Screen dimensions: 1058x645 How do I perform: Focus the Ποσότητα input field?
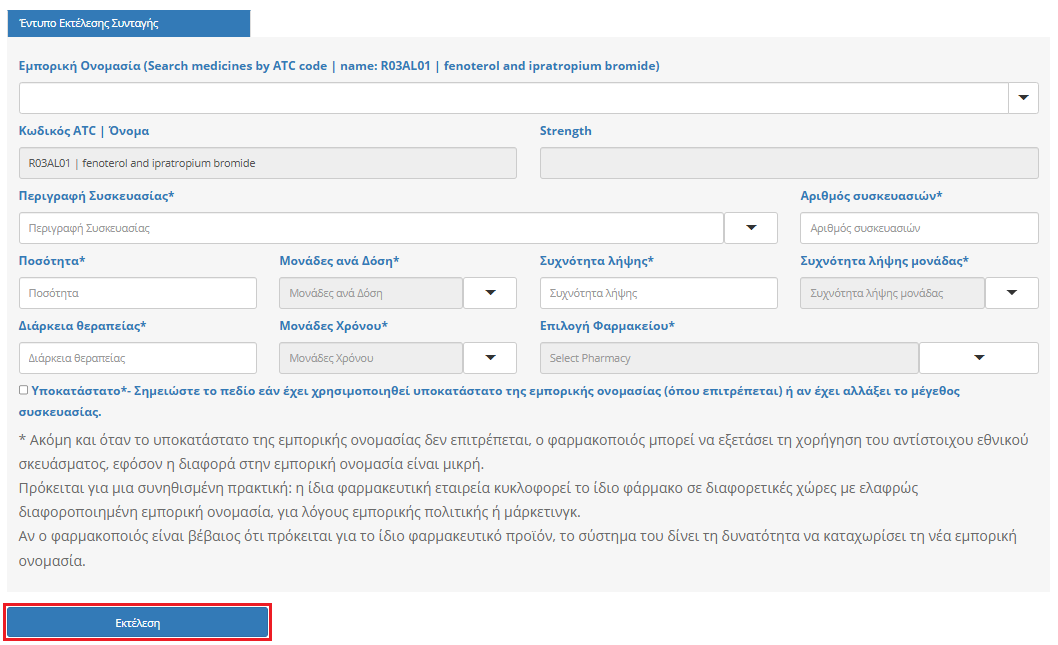coord(138,293)
